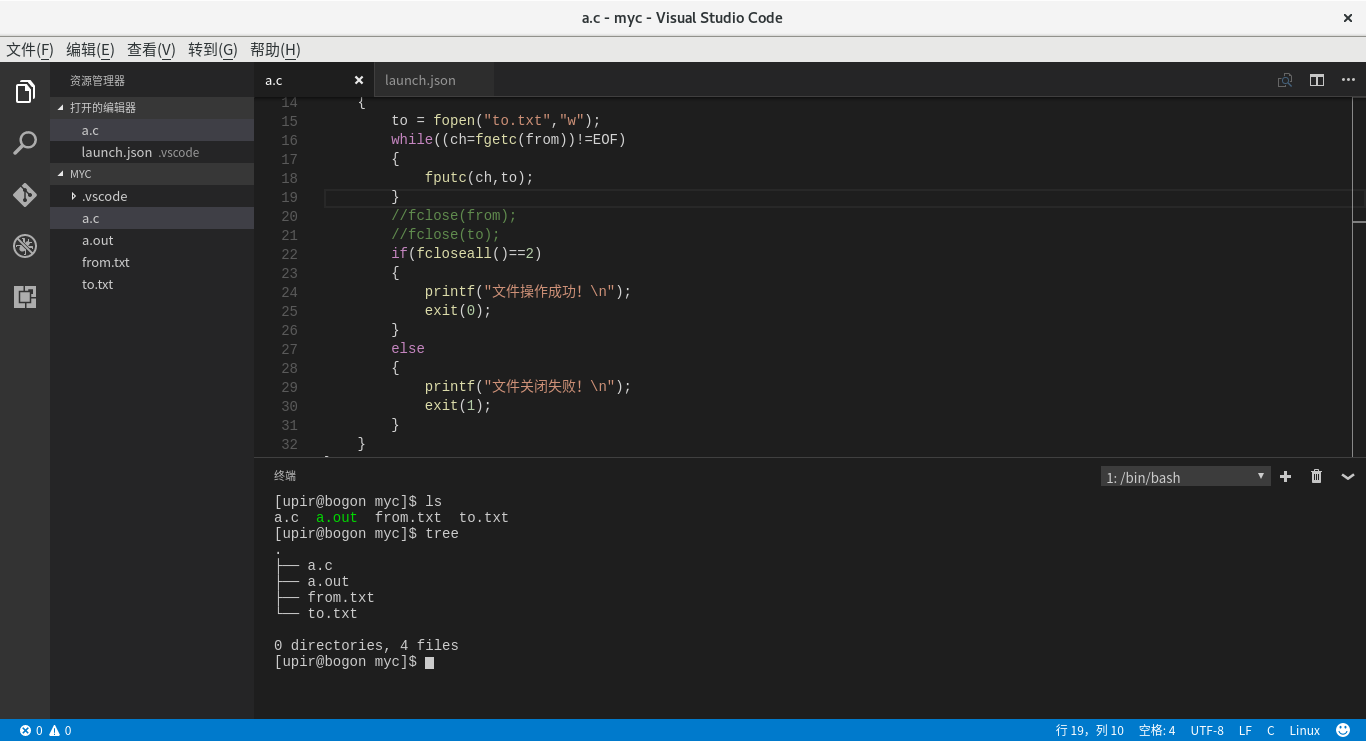Close the Visual Studio Code window
The width and height of the screenshot is (1366, 741).
coord(1348,18)
